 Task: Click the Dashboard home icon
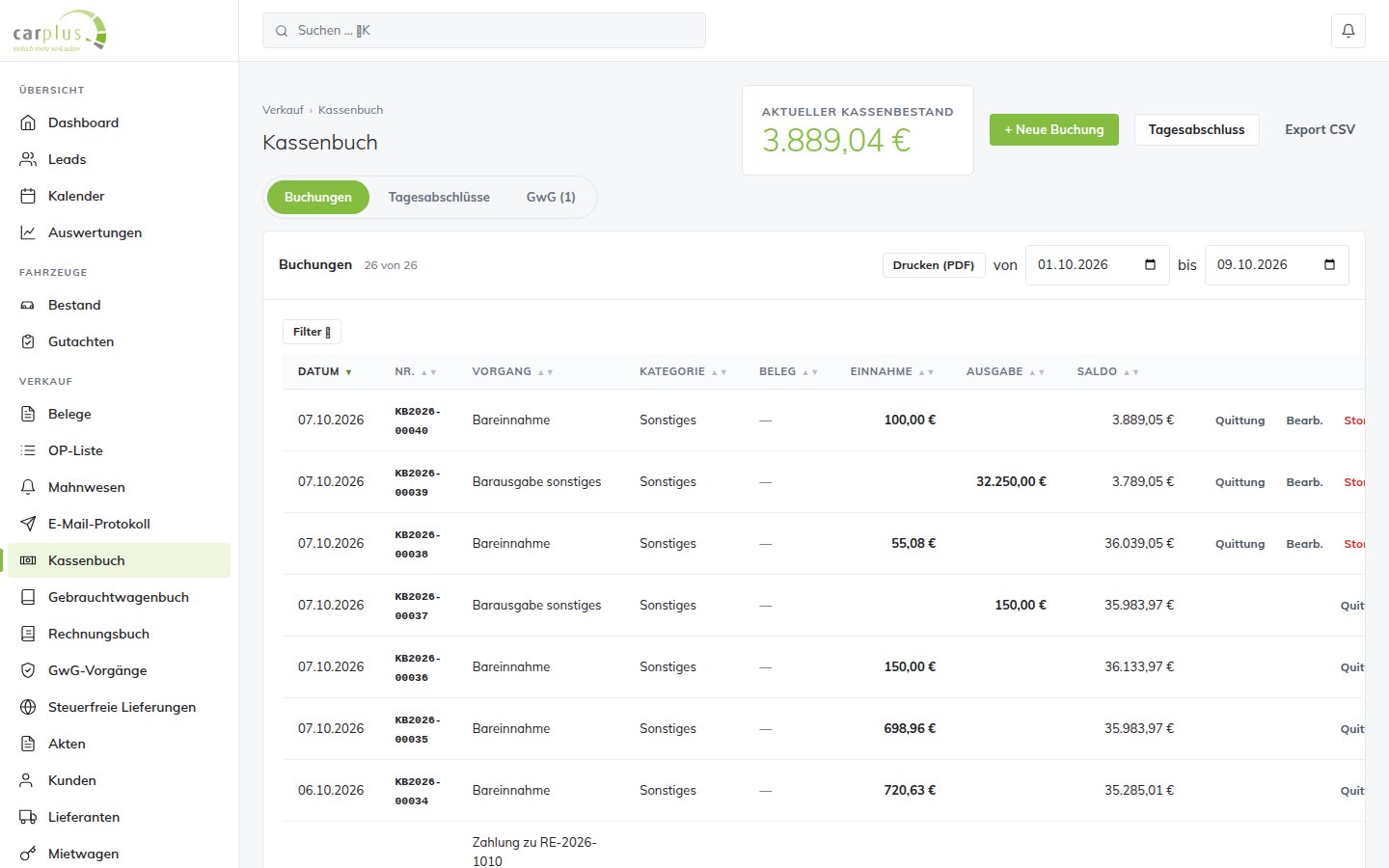[x=28, y=122]
